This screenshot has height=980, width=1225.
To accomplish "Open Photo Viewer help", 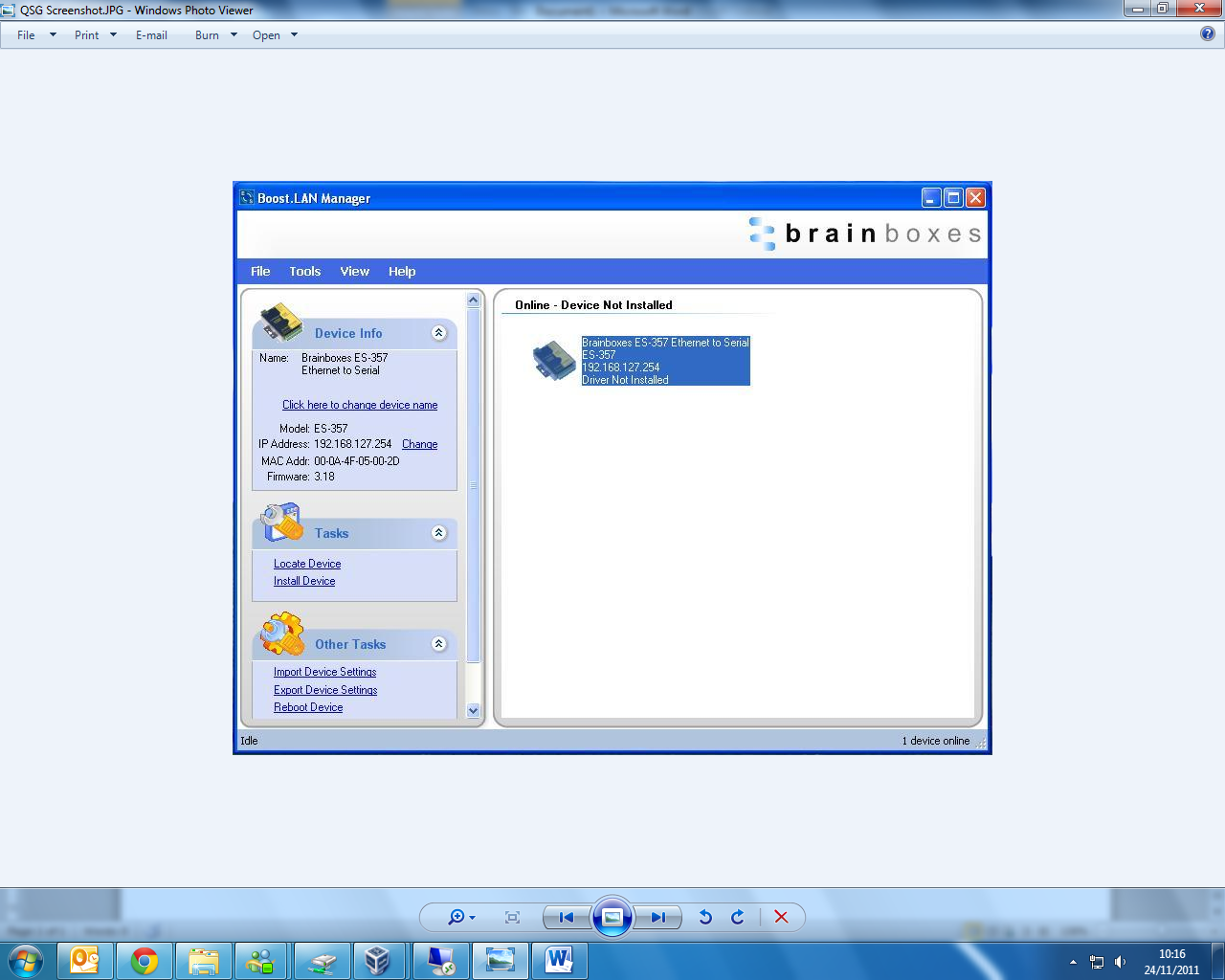I will (1208, 34).
